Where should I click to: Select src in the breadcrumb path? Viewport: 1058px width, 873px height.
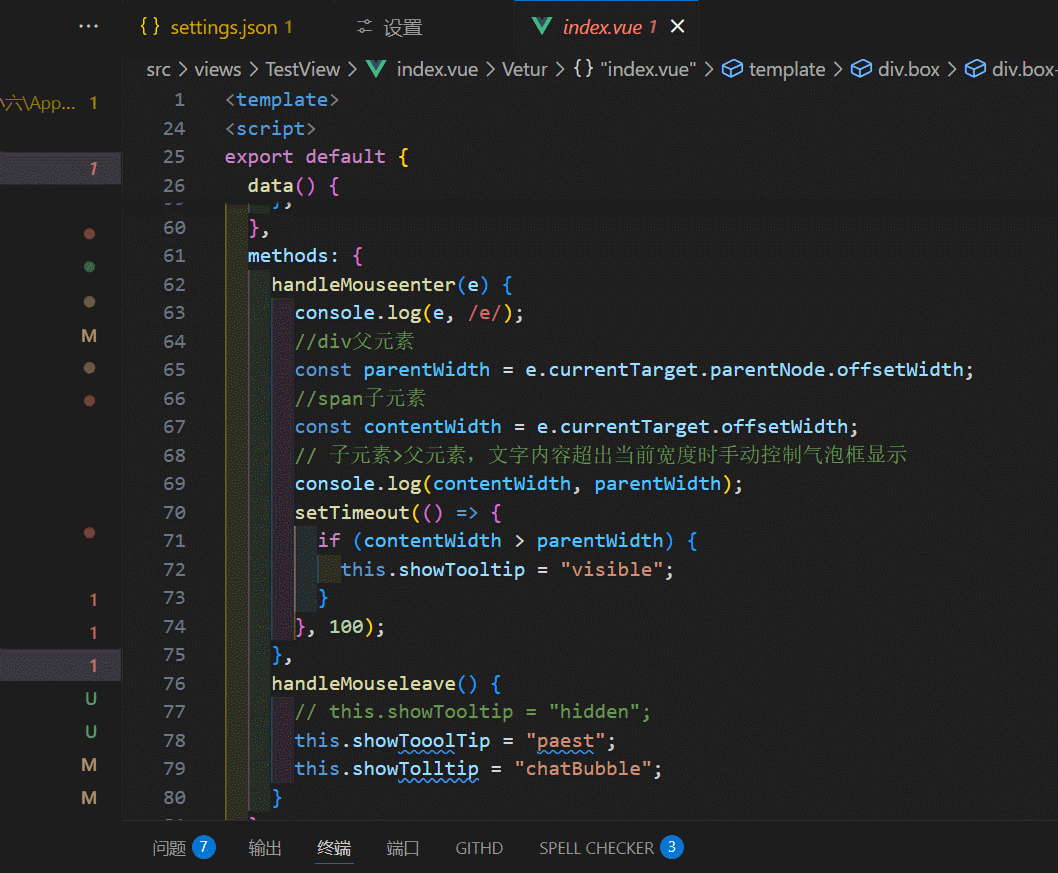tap(159, 69)
